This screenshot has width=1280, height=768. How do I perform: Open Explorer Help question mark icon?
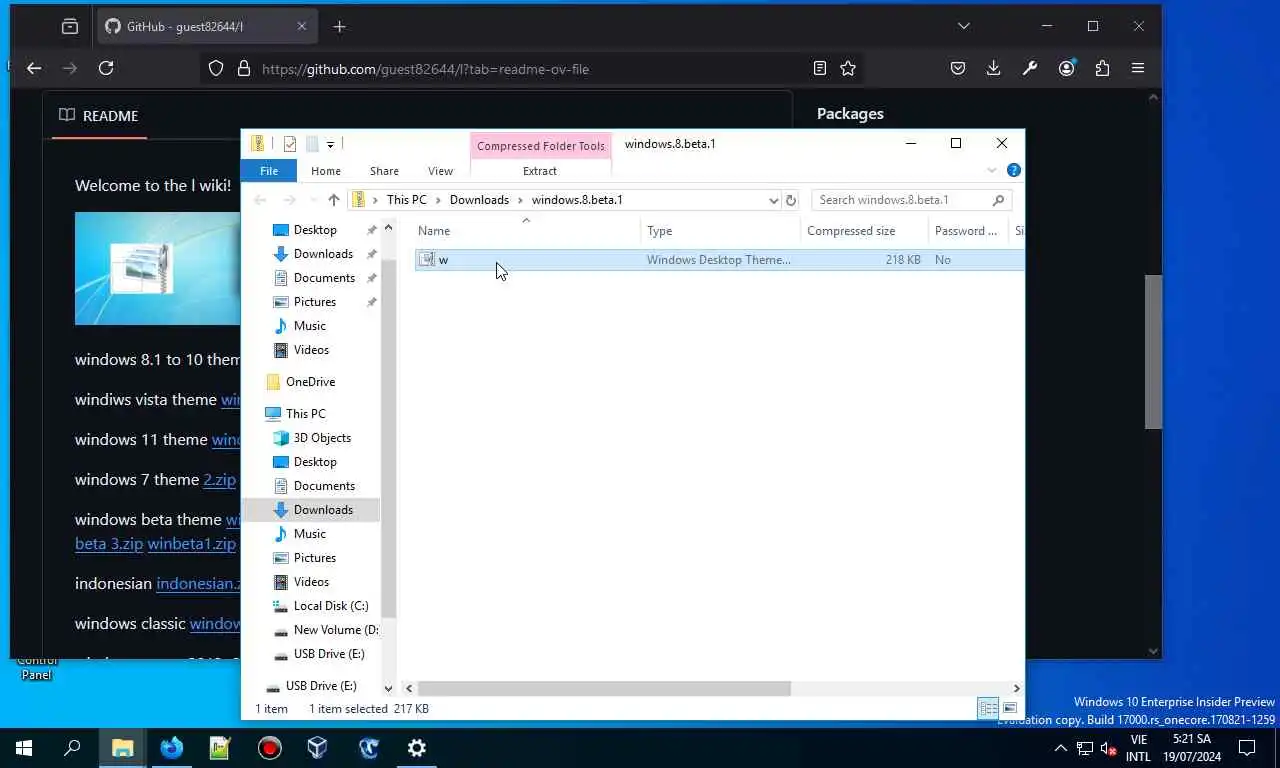[x=1013, y=171]
